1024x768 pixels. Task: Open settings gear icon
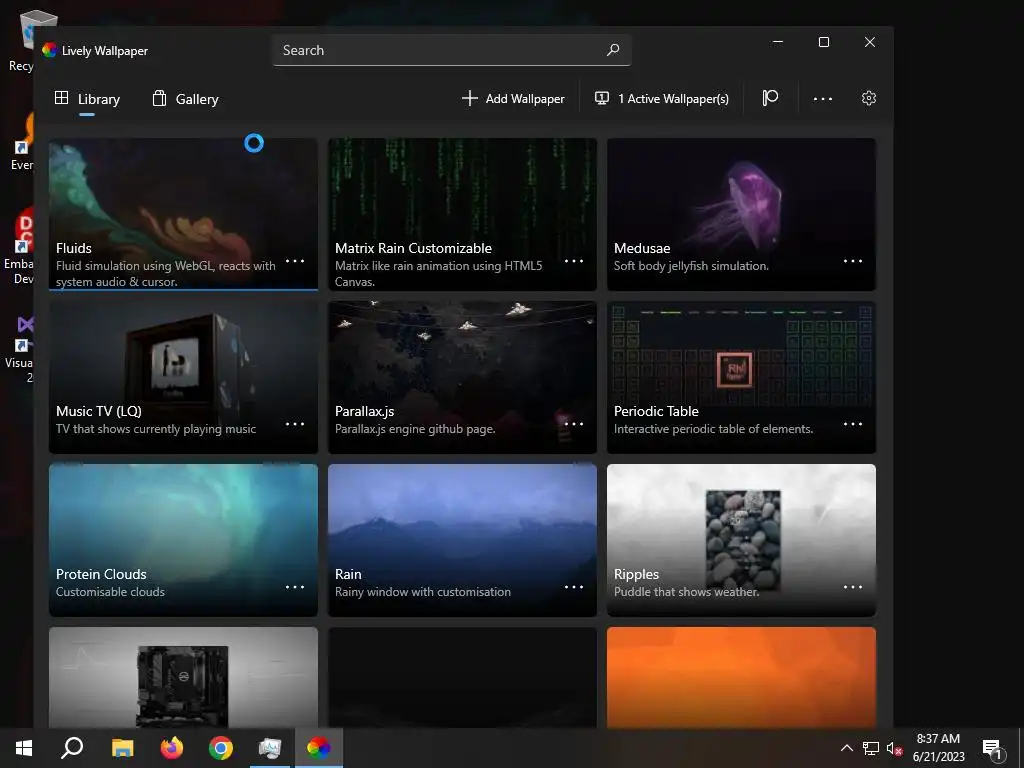point(869,99)
